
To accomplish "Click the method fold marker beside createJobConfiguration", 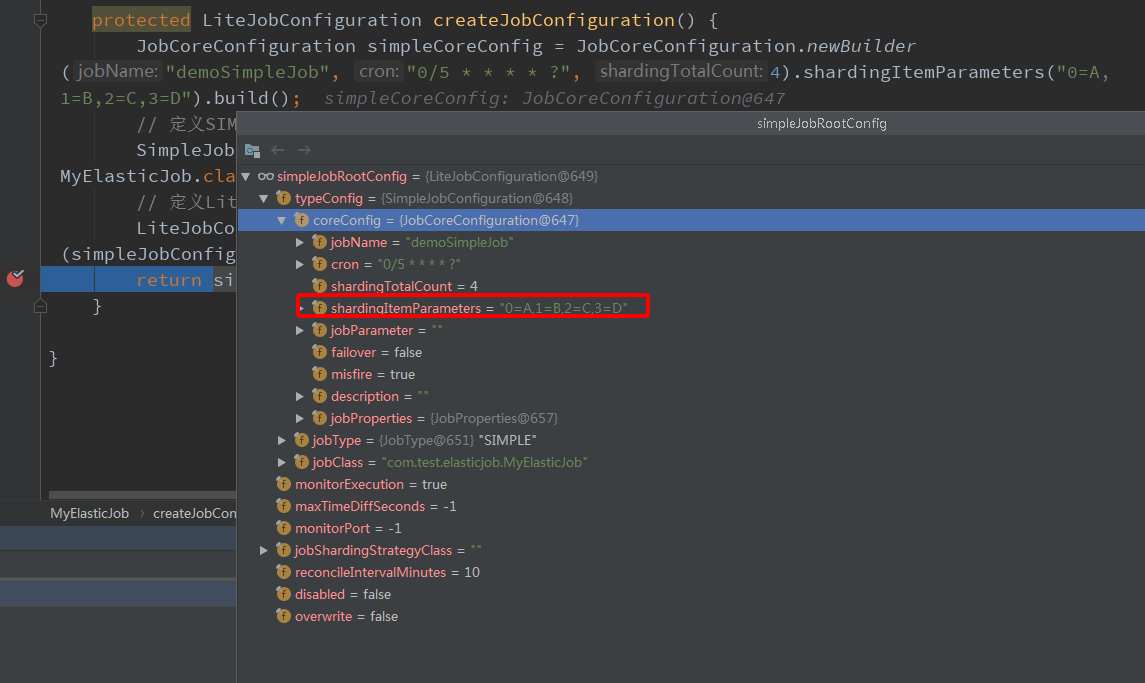I will pos(40,20).
